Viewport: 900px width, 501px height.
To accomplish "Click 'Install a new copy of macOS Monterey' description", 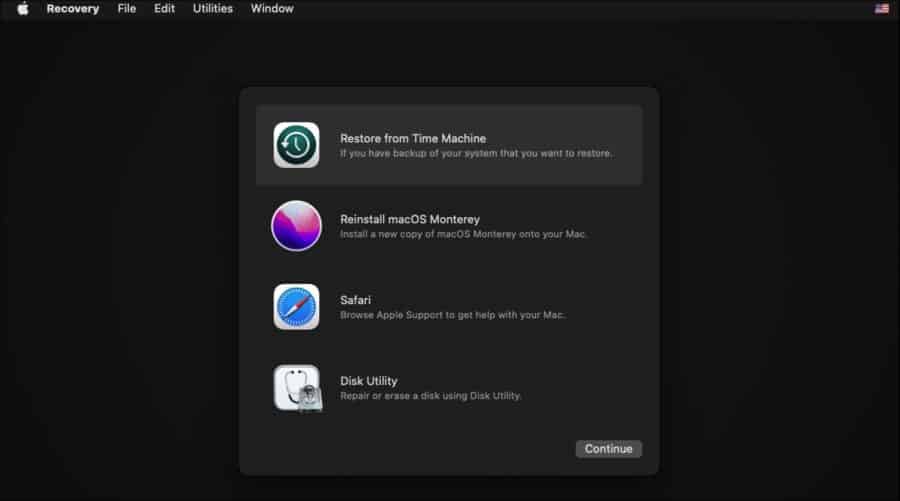I will (x=463, y=234).
